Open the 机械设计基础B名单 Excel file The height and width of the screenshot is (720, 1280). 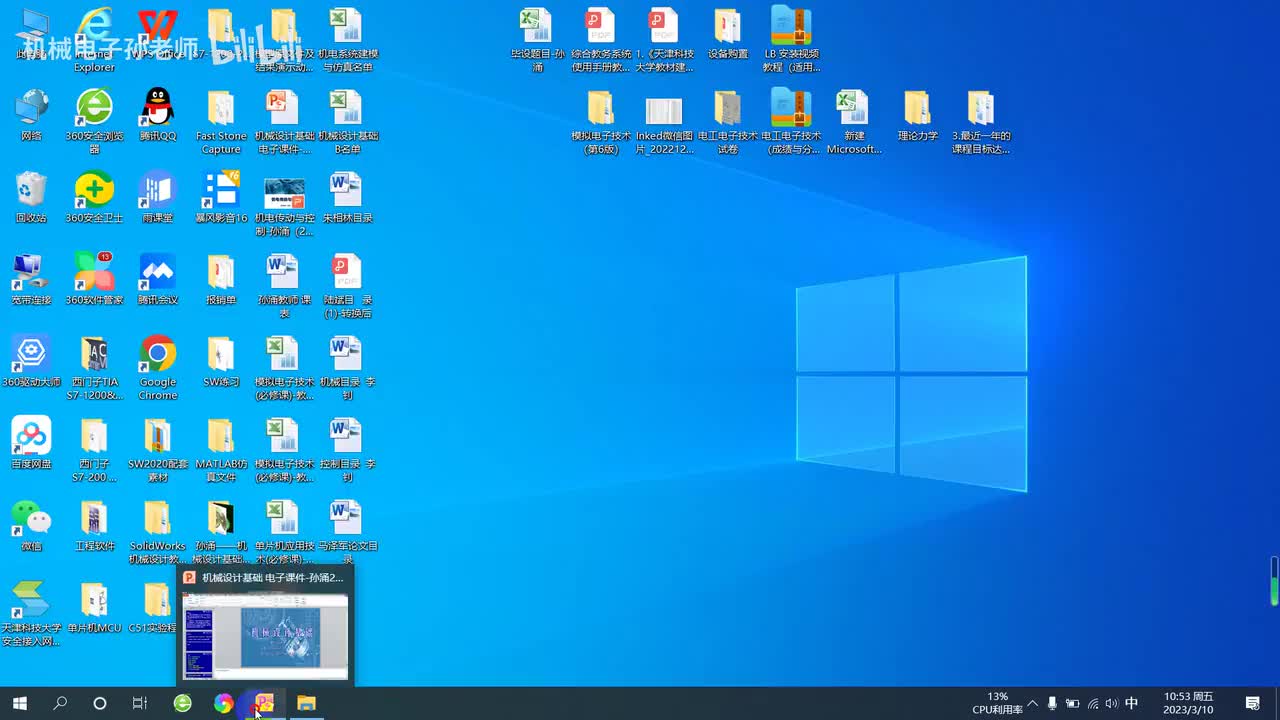coord(346,122)
